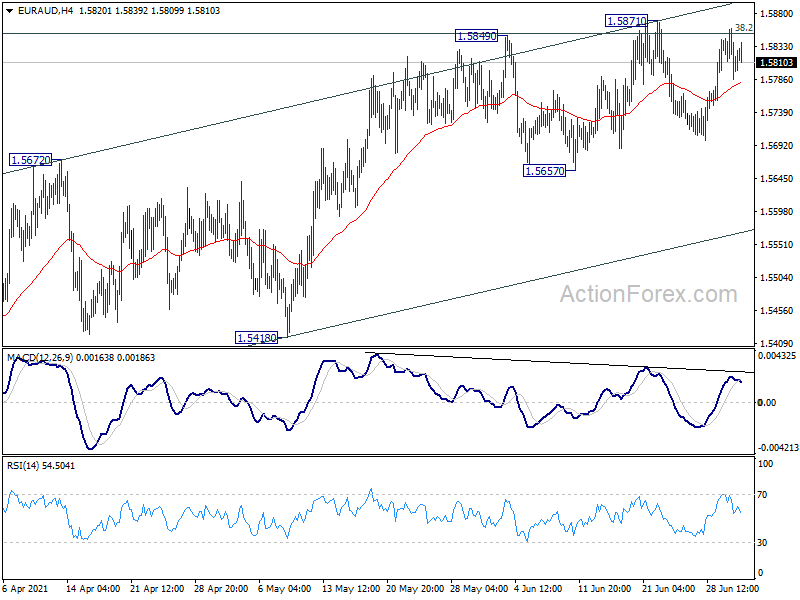Select the 1.58710 high price label
This screenshot has height=600, width=800.
[x=626, y=21]
